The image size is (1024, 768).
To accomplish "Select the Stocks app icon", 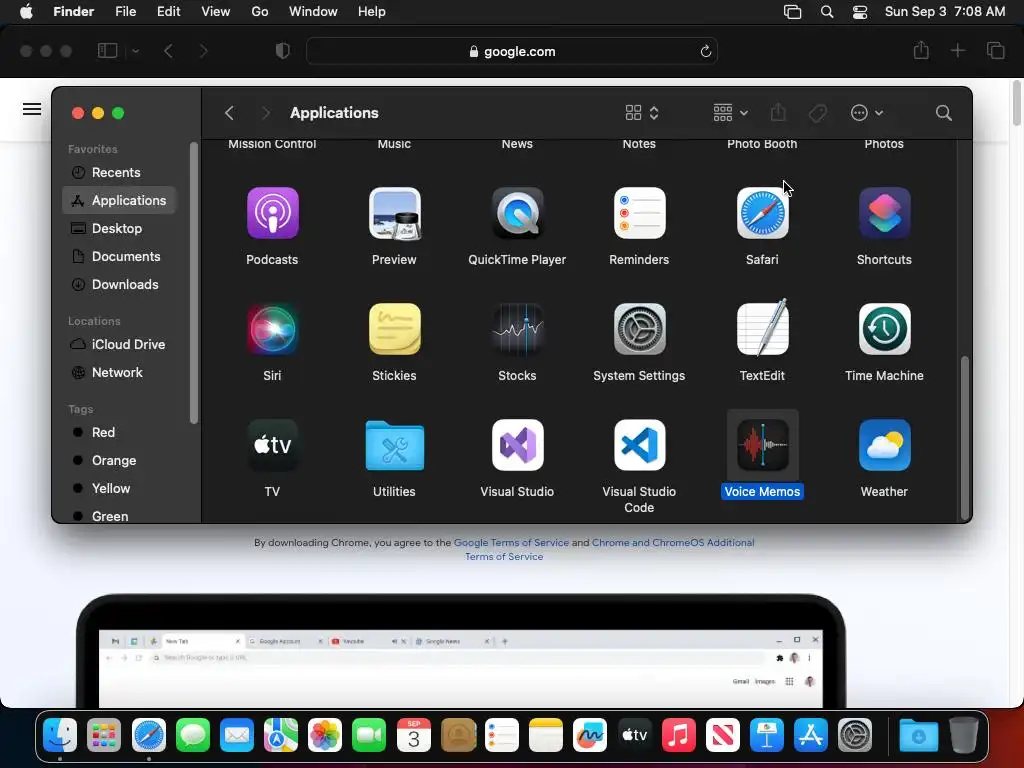I will (517, 329).
